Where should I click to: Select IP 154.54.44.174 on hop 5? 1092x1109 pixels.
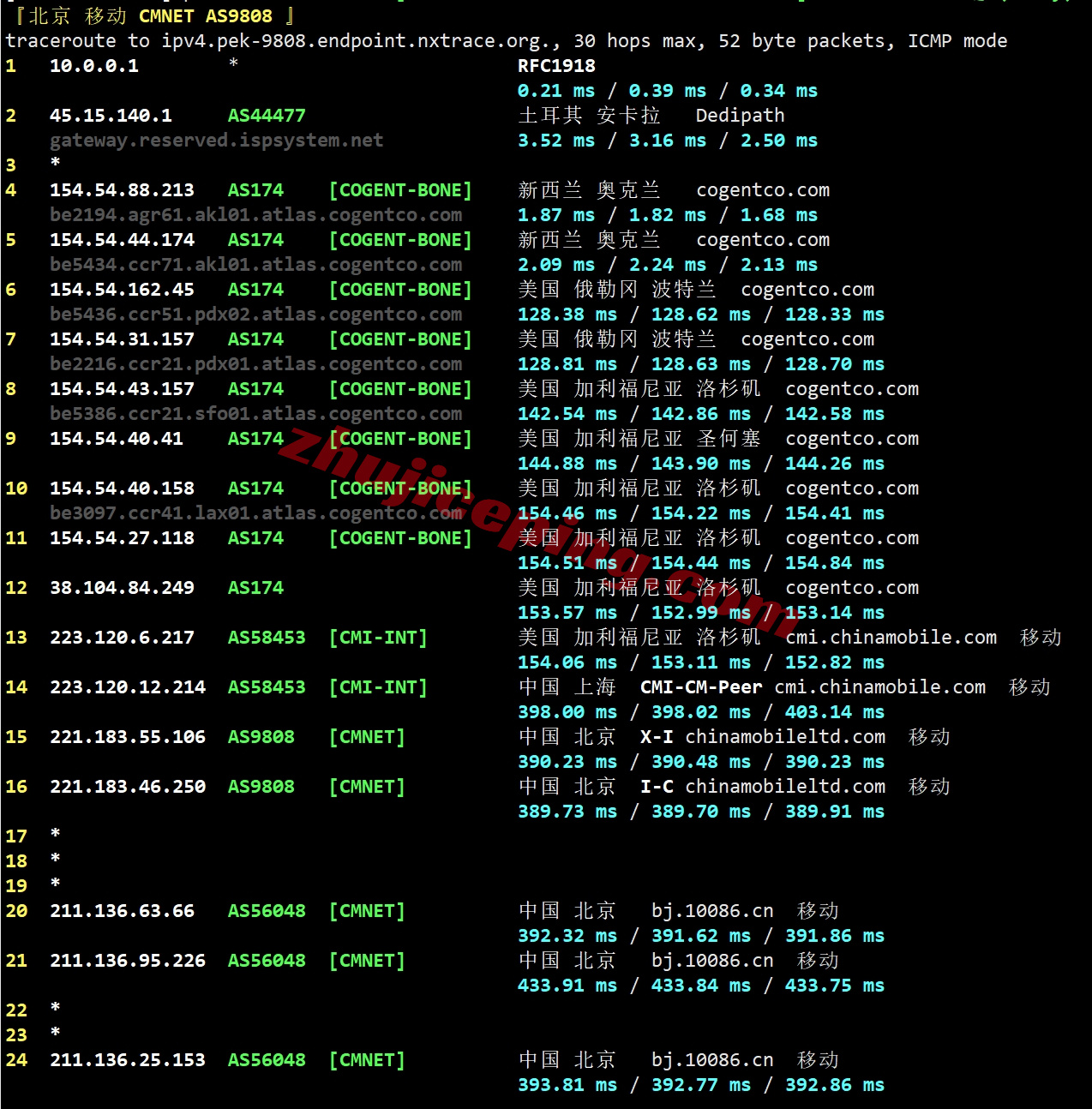click(x=122, y=240)
